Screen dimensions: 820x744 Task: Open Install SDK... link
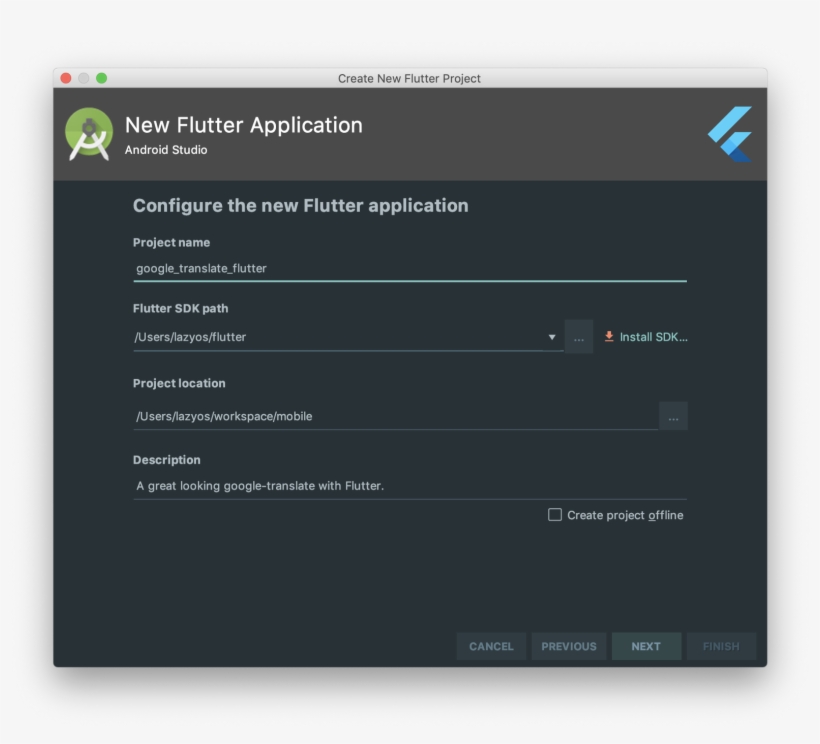click(653, 337)
